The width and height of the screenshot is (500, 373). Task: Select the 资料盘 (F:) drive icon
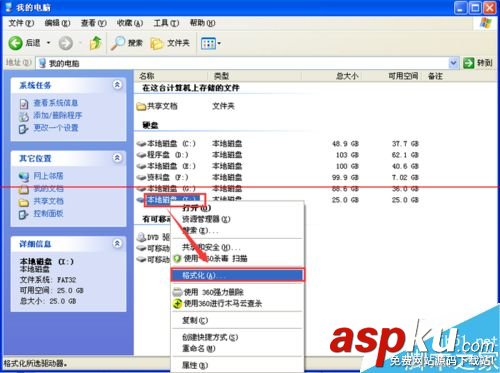pyautogui.click(x=141, y=178)
